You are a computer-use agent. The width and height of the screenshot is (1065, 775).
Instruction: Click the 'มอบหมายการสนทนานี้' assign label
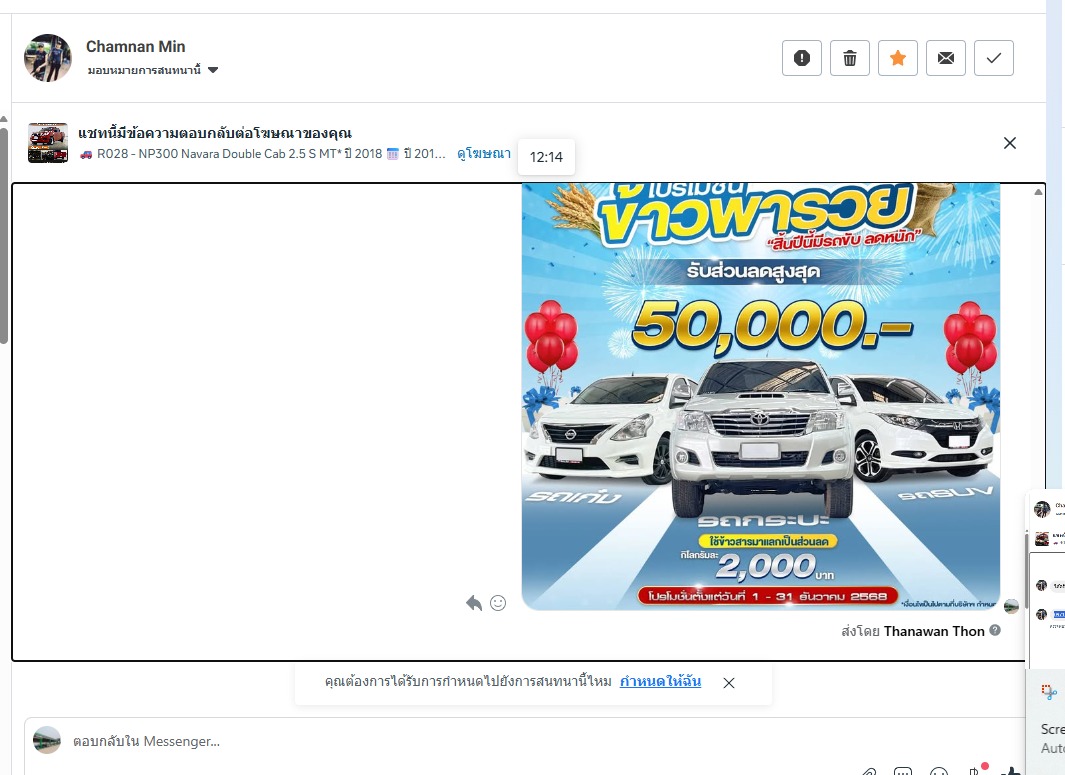(x=144, y=70)
